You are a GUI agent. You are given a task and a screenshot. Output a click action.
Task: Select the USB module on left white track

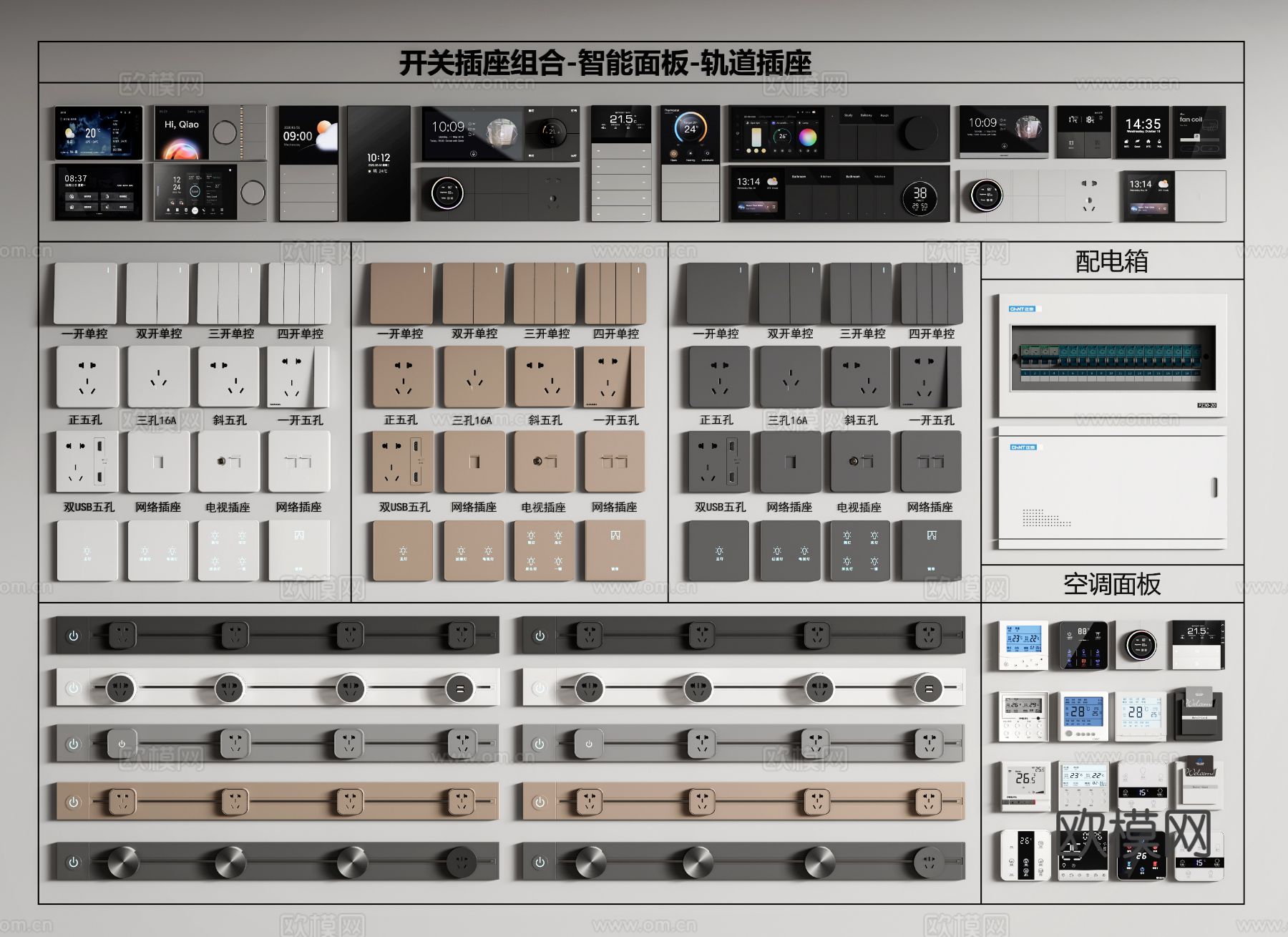click(460, 689)
